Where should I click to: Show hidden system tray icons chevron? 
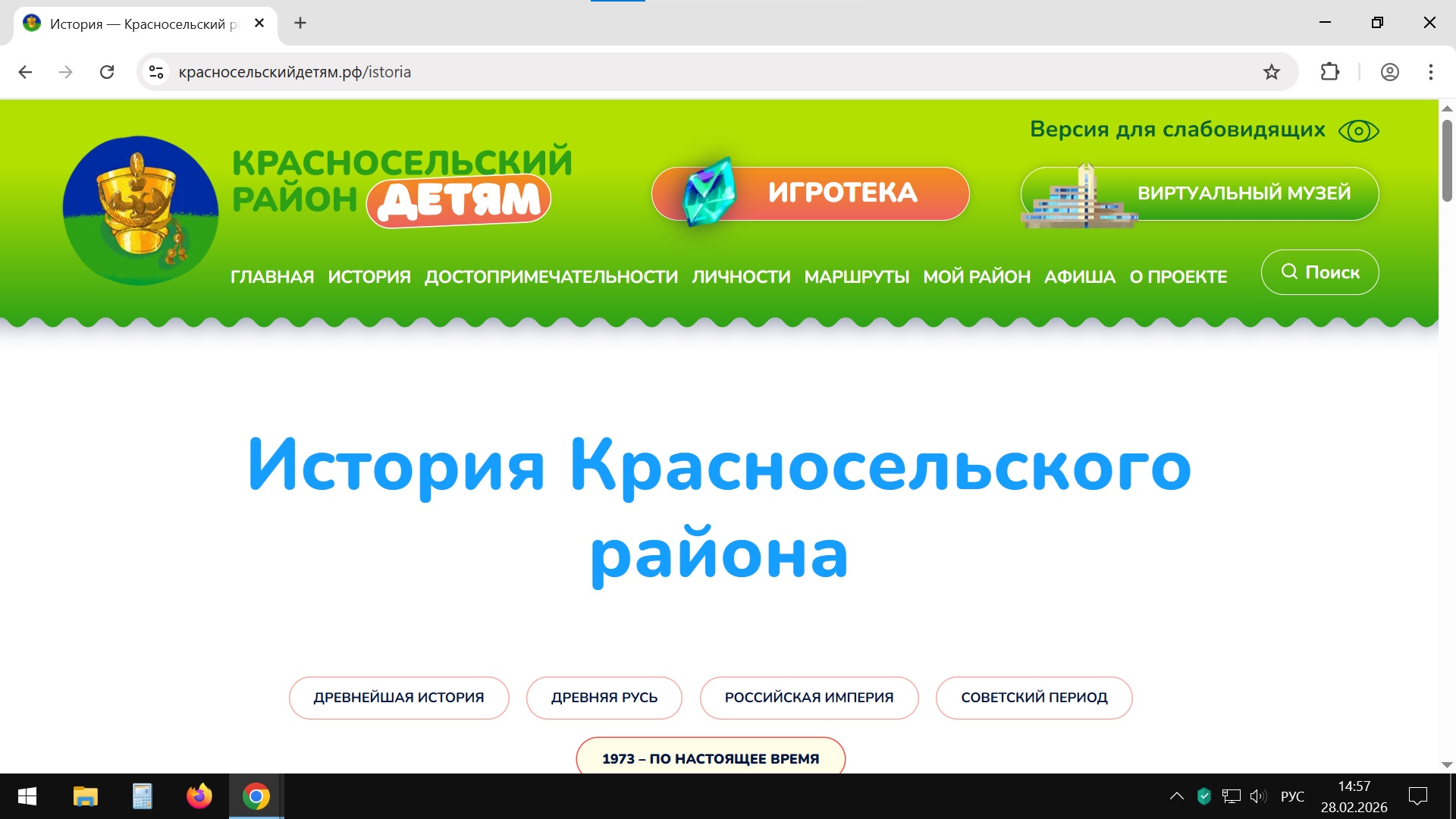[x=1176, y=796]
